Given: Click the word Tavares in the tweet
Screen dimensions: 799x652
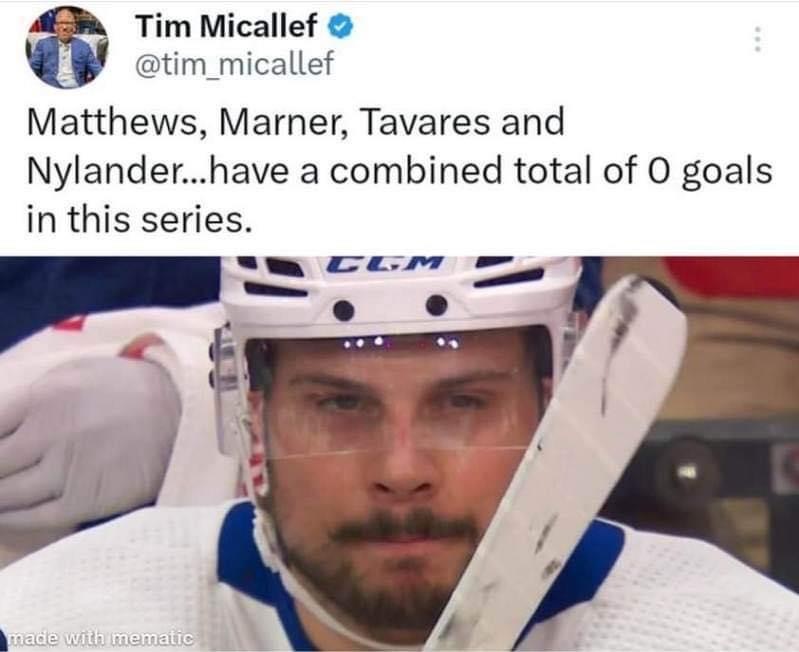Looking at the screenshot, I should tap(425, 123).
